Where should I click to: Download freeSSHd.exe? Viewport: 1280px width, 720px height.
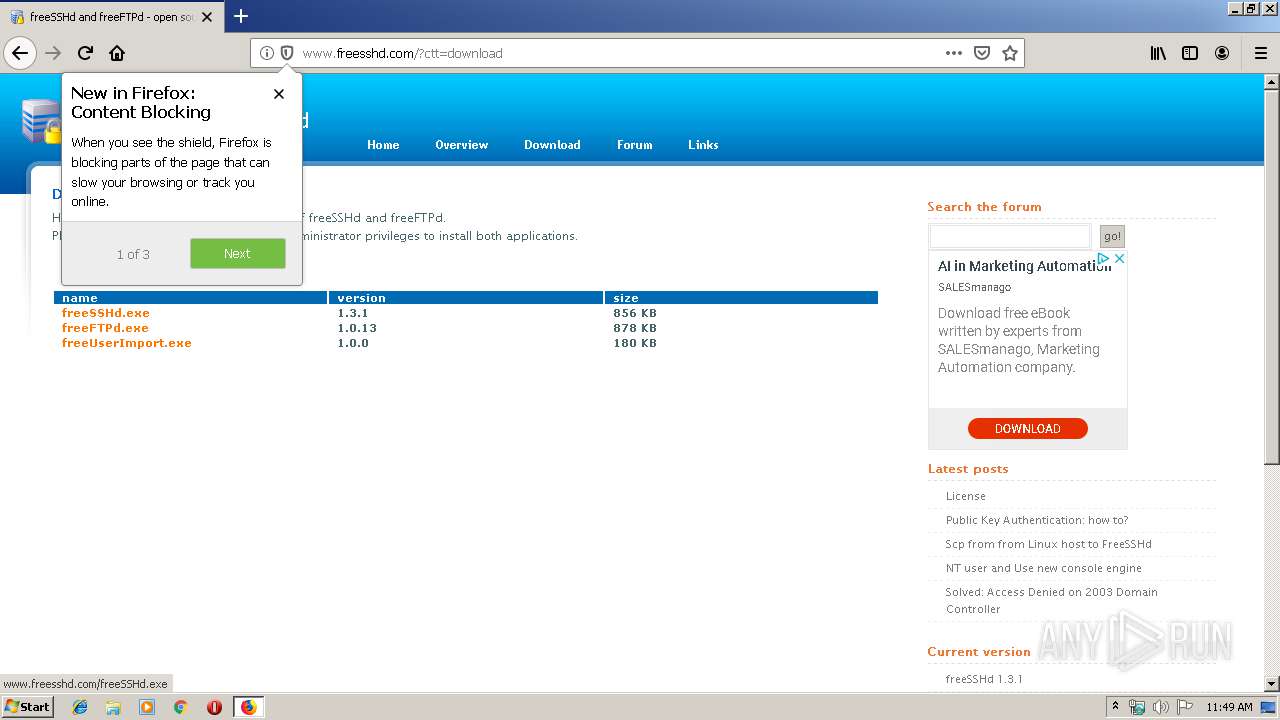click(106, 313)
